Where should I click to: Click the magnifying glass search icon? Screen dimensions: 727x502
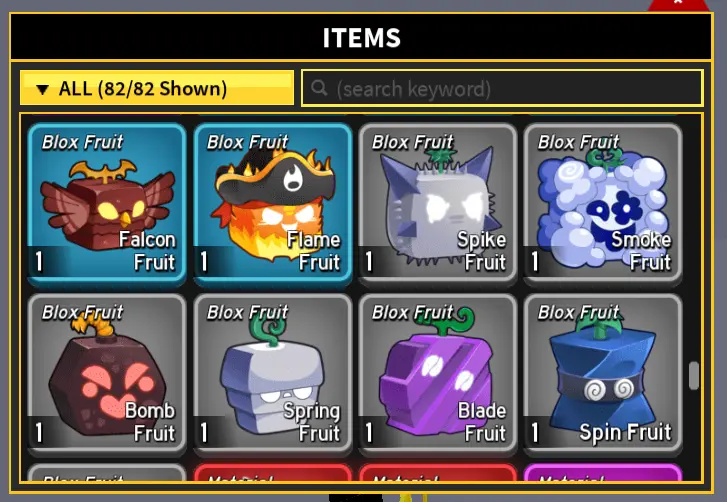pos(319,88)
